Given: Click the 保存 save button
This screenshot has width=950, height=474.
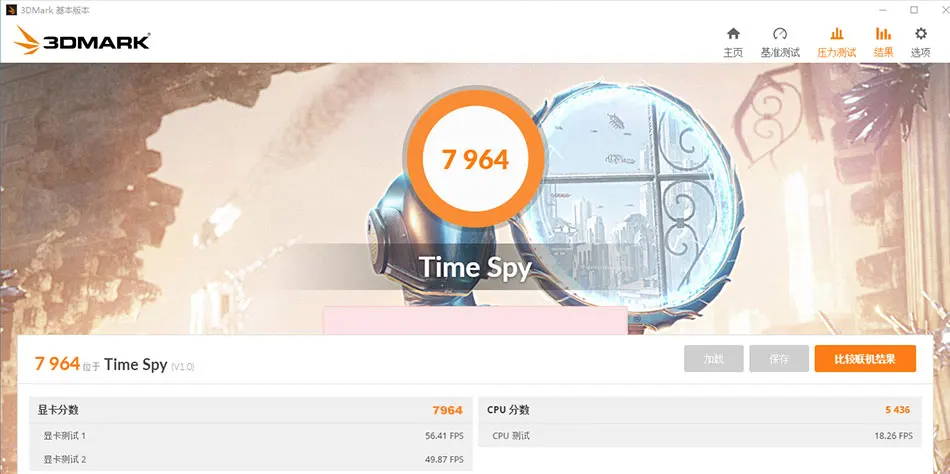Looking at the screenshot, I should pyautogui.click(x=779, y=359).
